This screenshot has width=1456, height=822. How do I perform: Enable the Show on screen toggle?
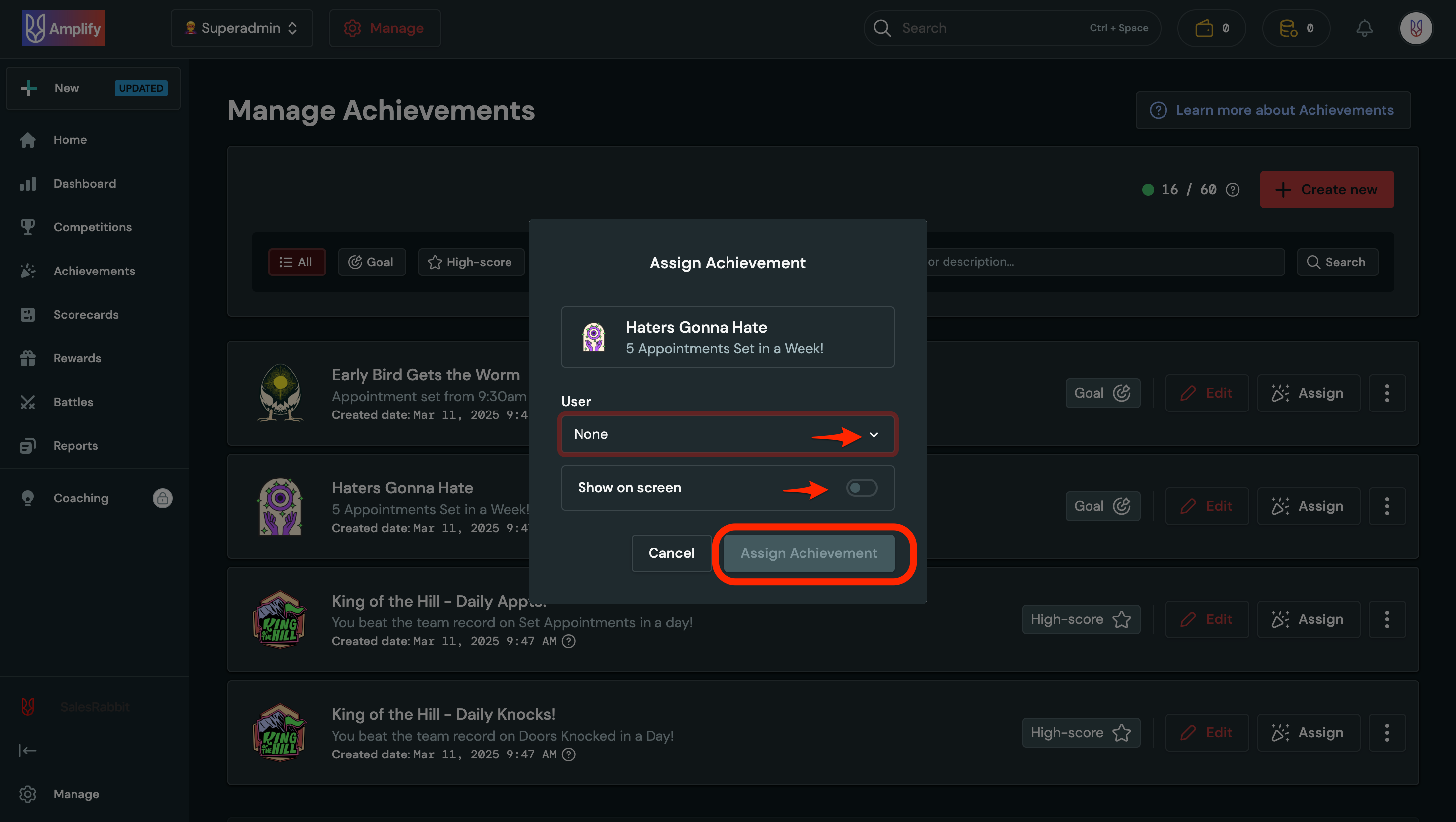[862, 487]
